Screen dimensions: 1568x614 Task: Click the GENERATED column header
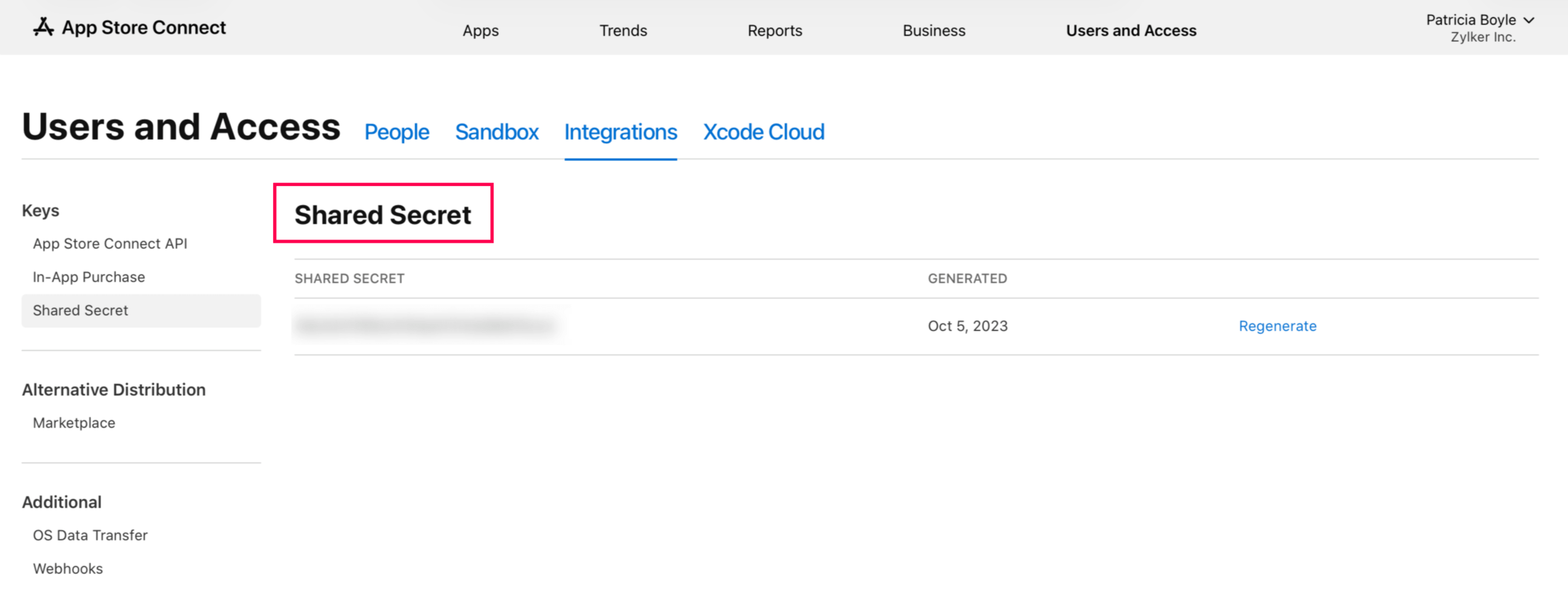click(967, 278)
